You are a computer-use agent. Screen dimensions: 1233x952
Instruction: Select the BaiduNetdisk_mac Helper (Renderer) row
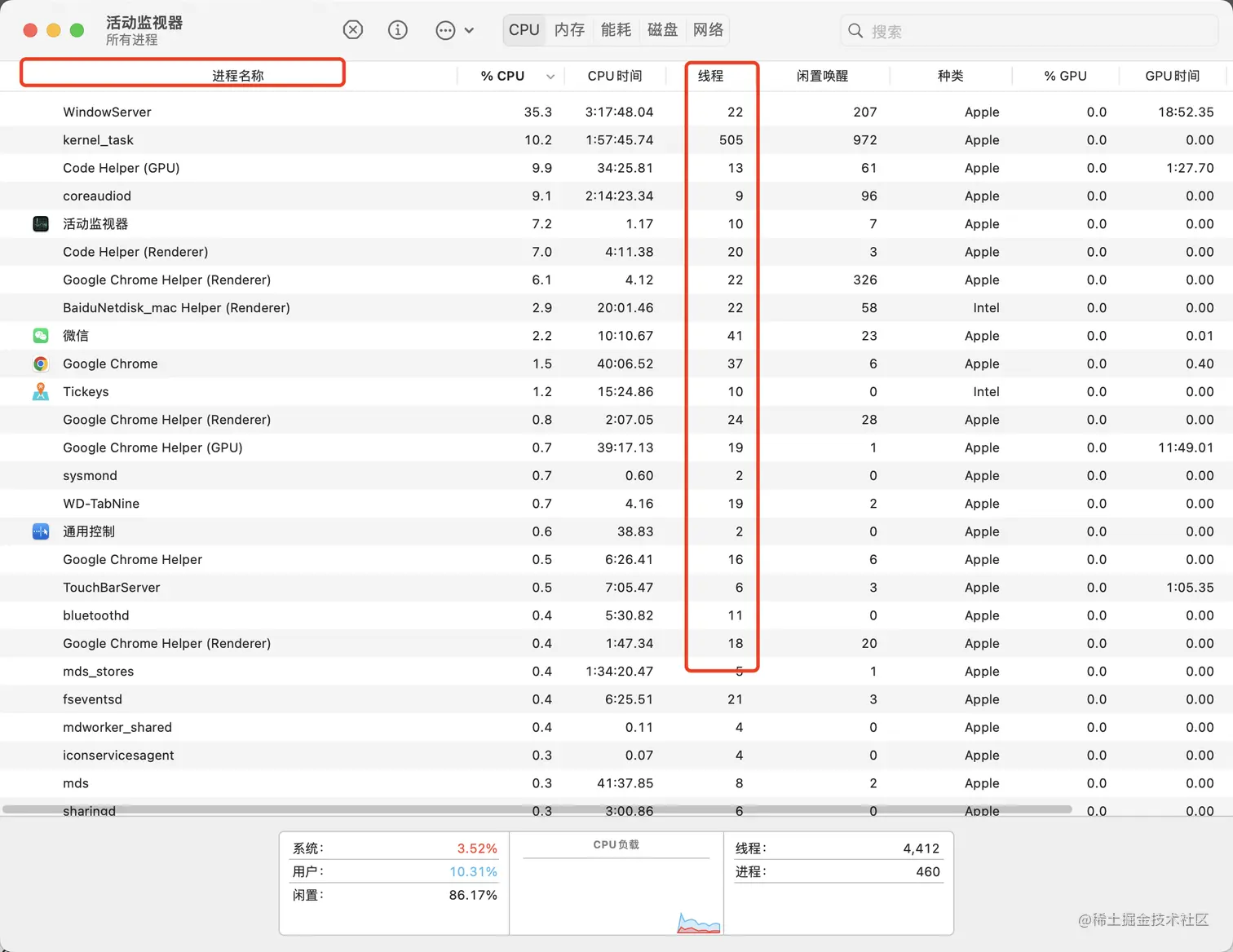616,307
